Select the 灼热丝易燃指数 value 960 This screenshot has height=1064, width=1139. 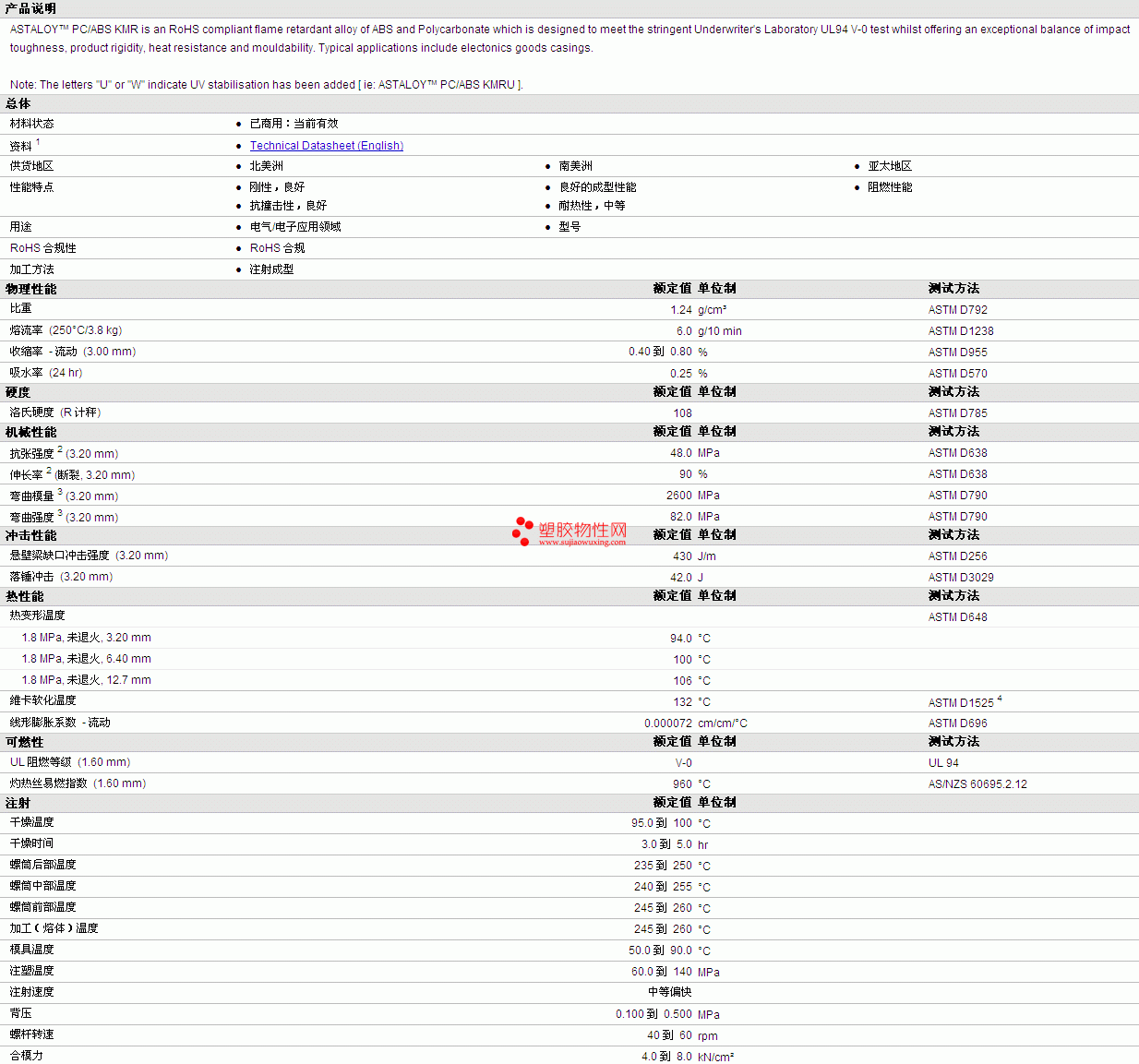coord(682,784)
